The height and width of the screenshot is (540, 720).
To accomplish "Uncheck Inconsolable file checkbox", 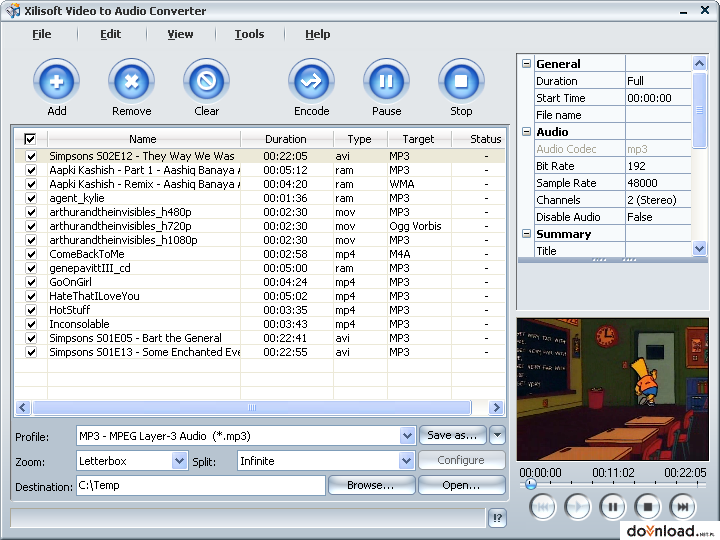I will pyautogui.click(x=31, y=324).
